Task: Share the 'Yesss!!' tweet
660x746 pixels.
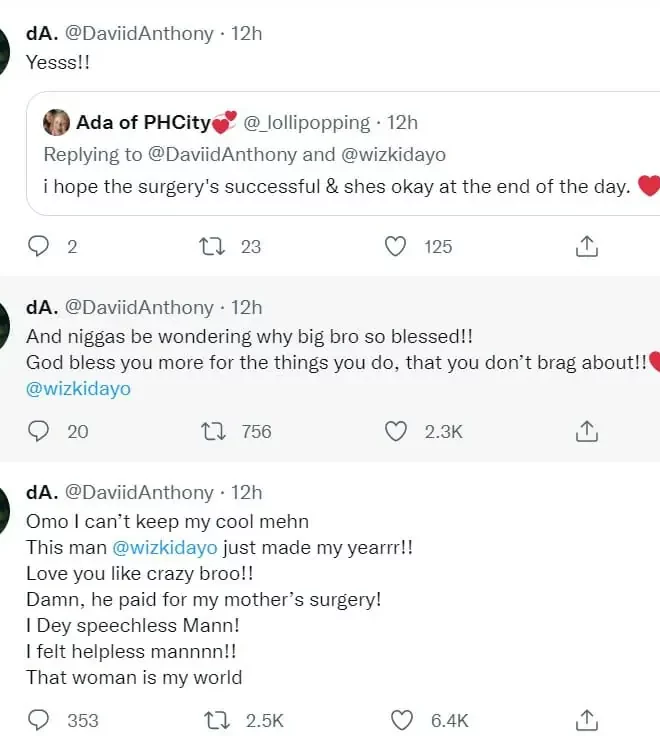Action: 587,246
